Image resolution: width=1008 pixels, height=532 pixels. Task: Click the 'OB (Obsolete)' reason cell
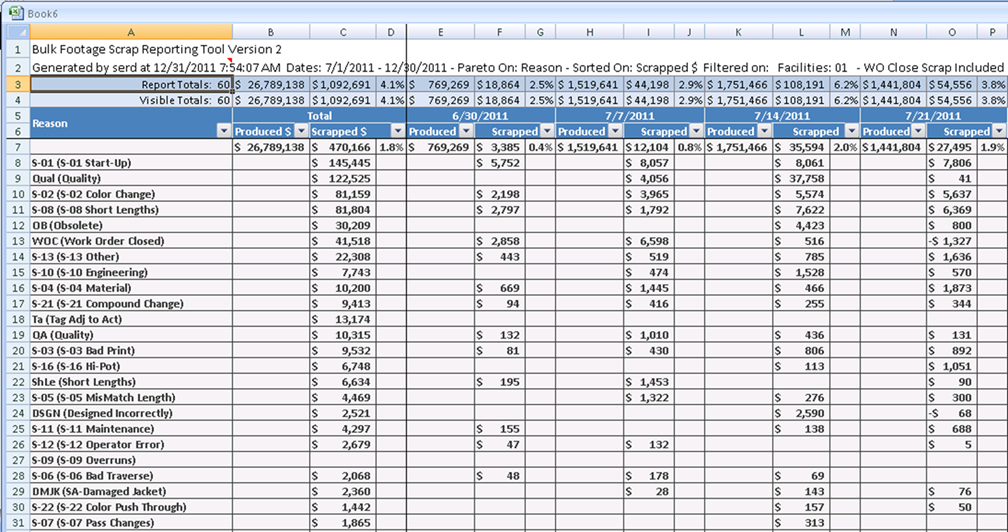click(131, 226)
